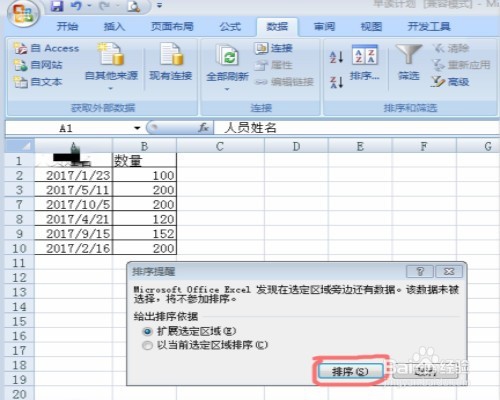
Task: Open the Office button menu
Action: [x=22, y=14]
